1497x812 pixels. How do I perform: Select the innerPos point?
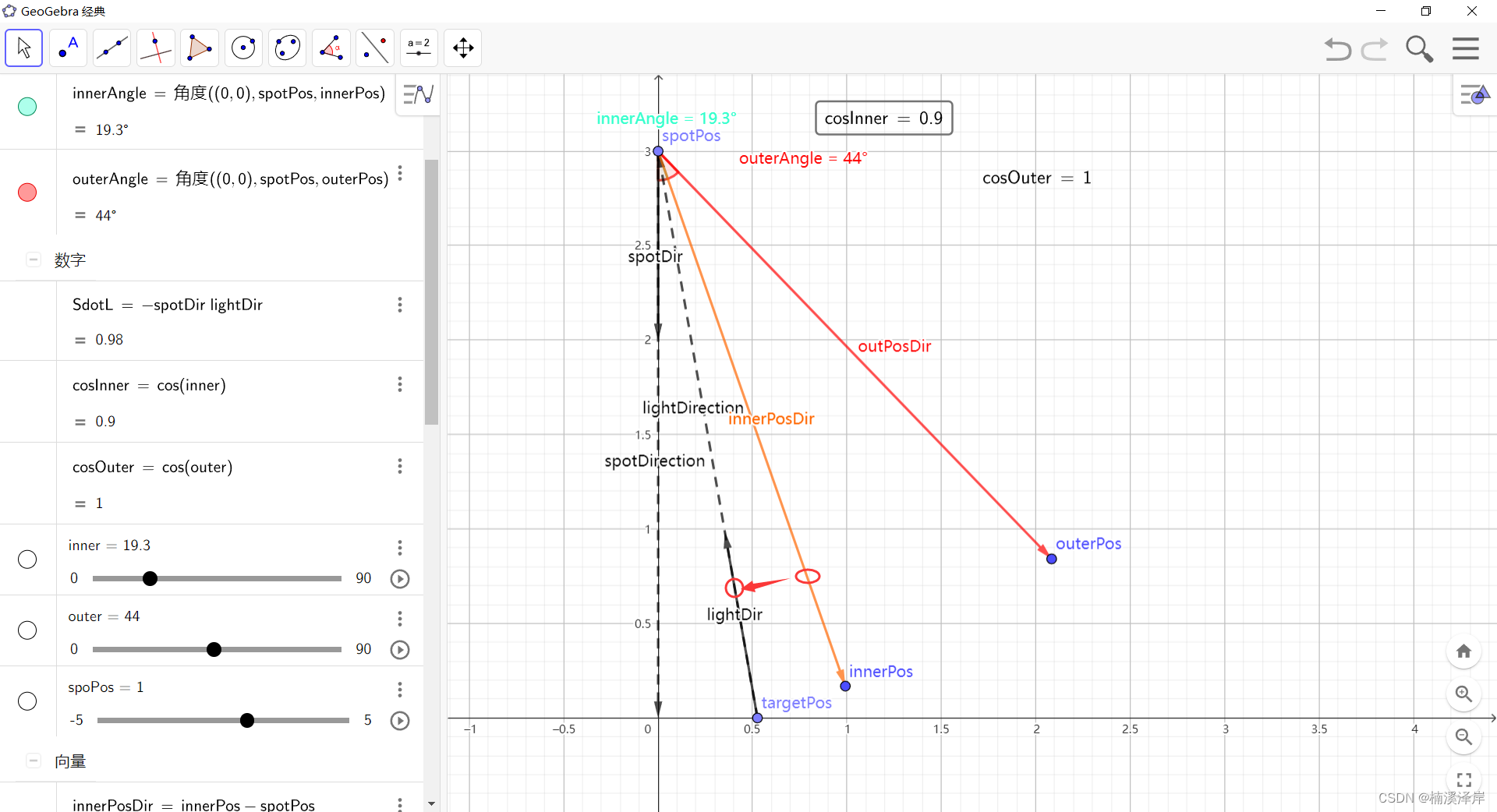[845, 686]
